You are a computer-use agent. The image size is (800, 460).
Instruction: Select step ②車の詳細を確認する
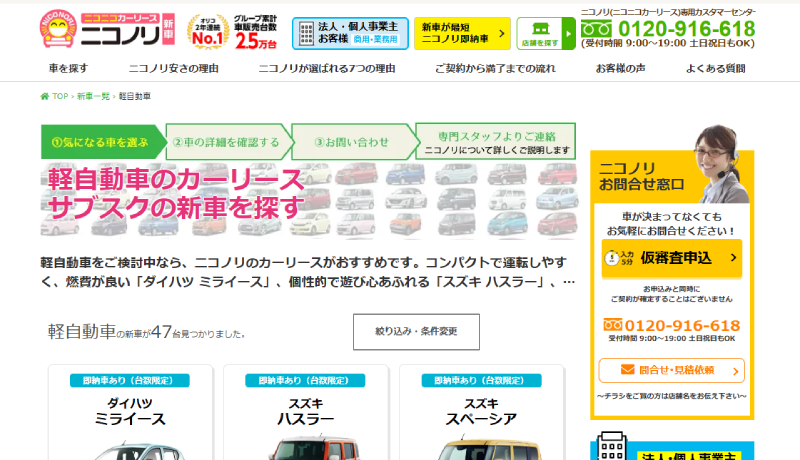[x=229, y=142]
